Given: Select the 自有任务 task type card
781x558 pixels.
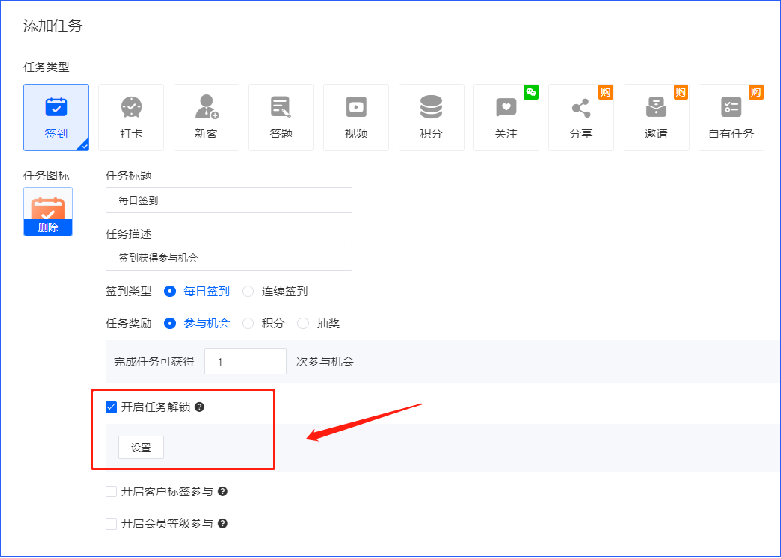Looking at the screenshot, I should 731,118.
